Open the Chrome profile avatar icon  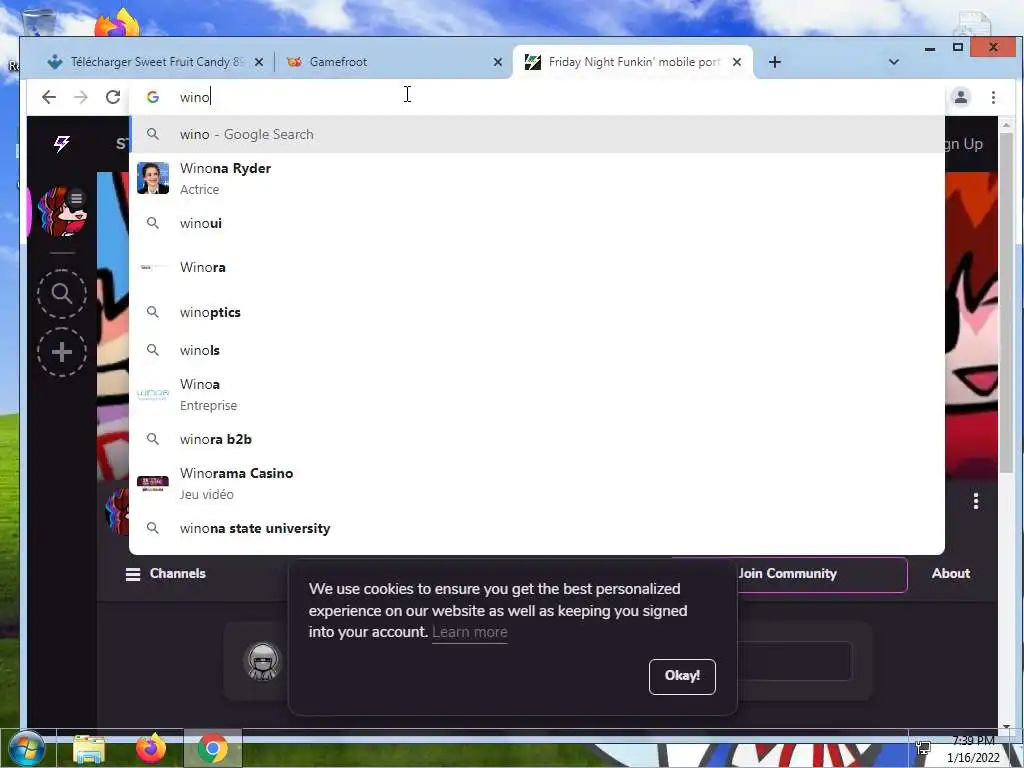click(961, 97)
